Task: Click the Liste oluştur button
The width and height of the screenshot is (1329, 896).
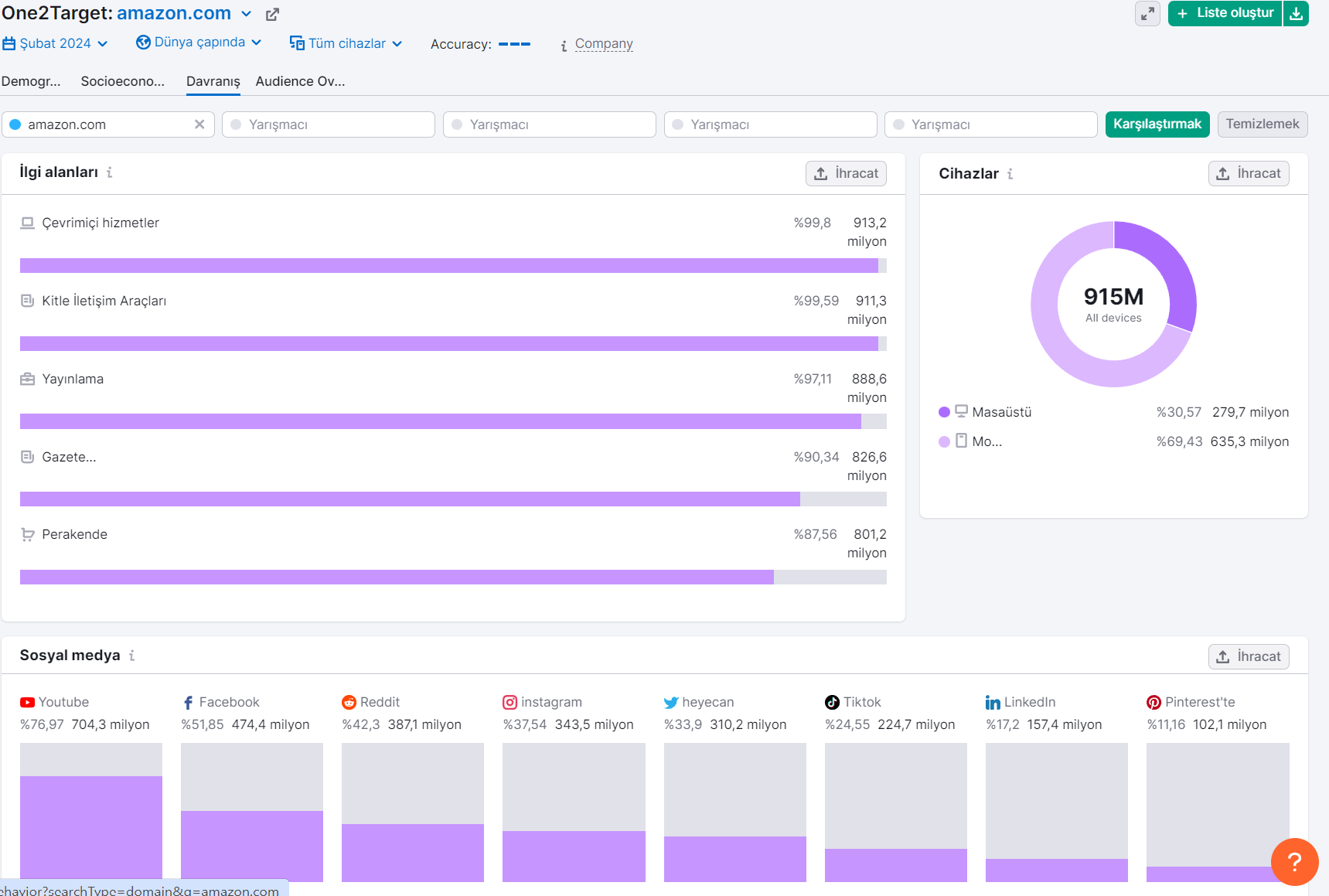Action: click(x=1225, y=13)
